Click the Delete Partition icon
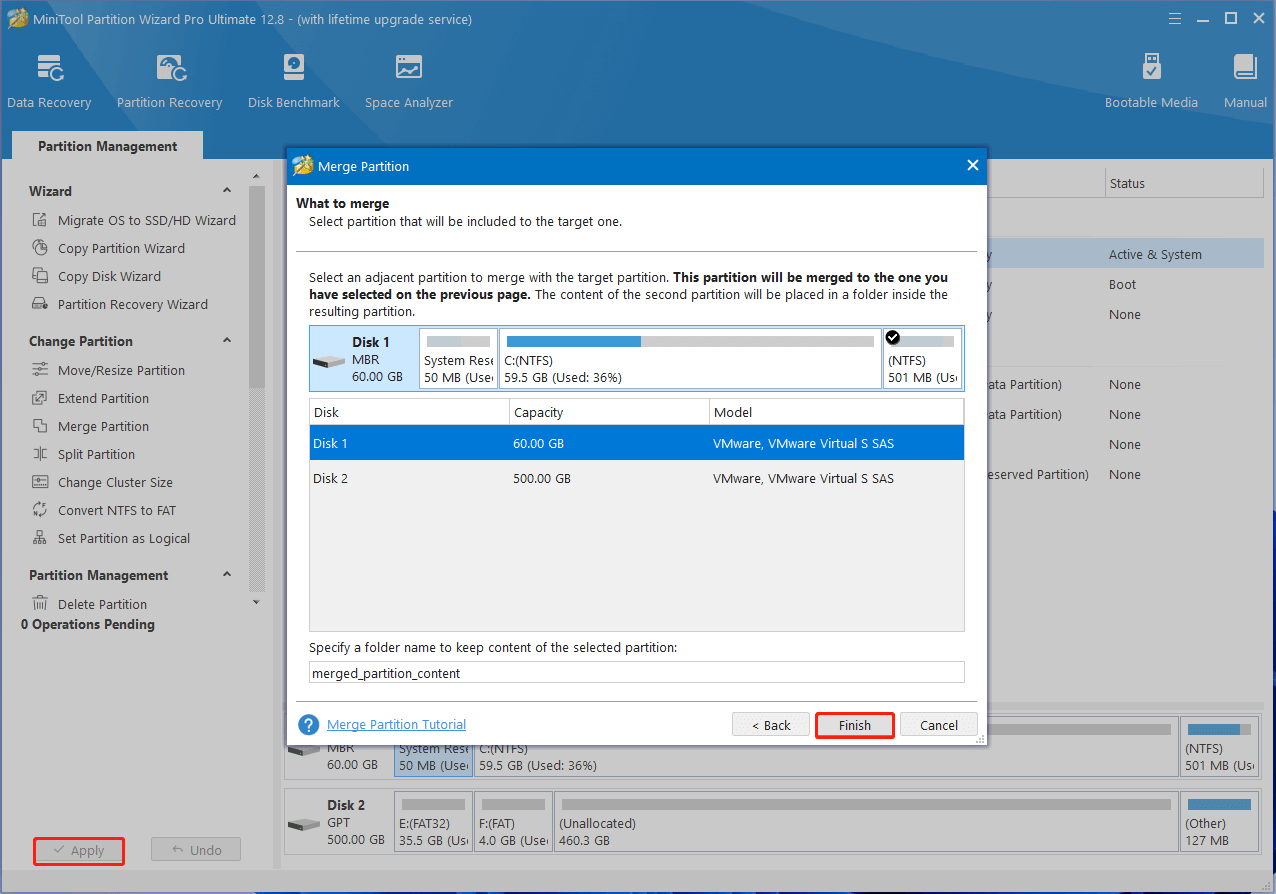 pos(40,604)
